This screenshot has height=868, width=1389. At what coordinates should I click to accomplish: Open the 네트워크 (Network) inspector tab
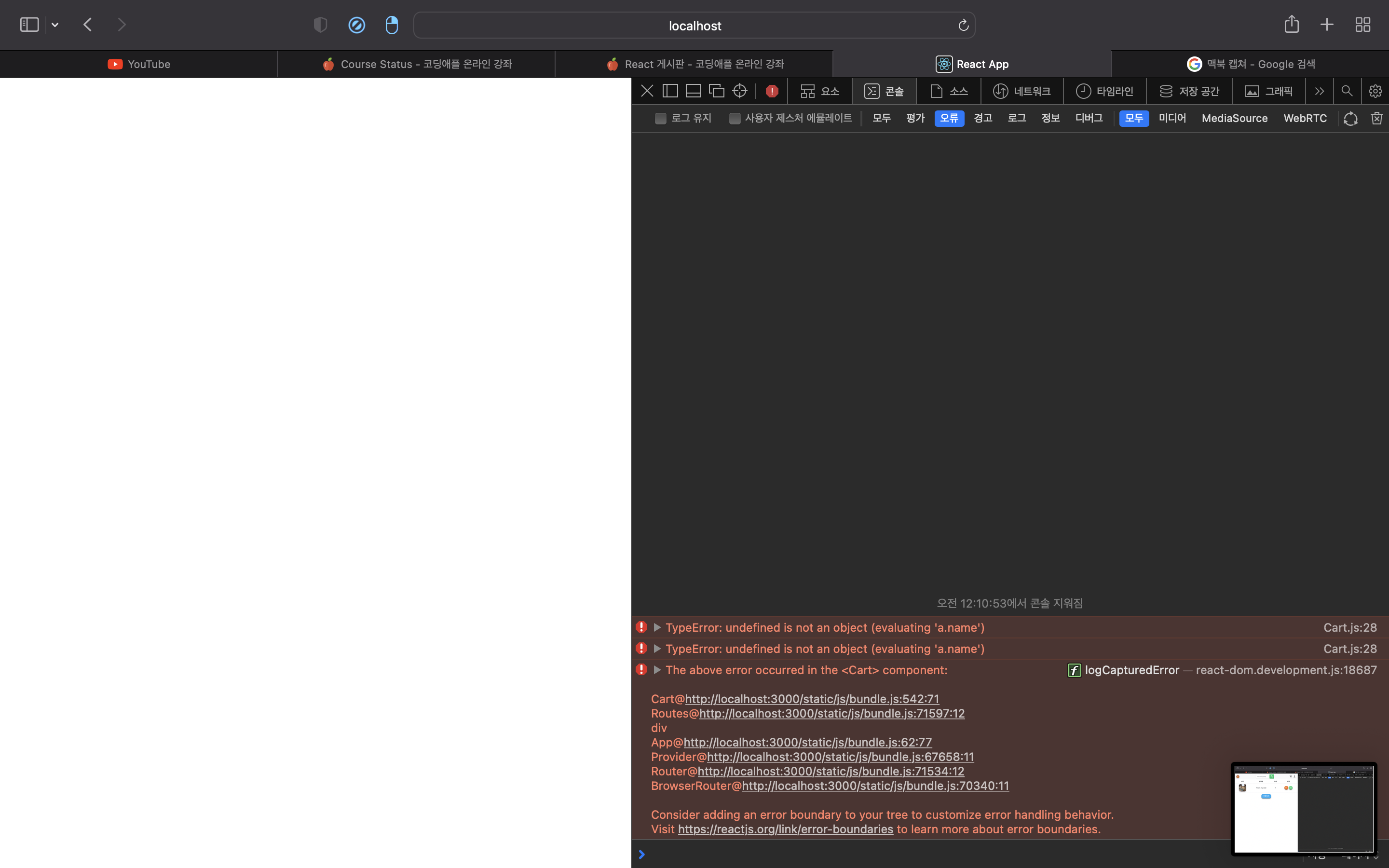pos(1021,91)
